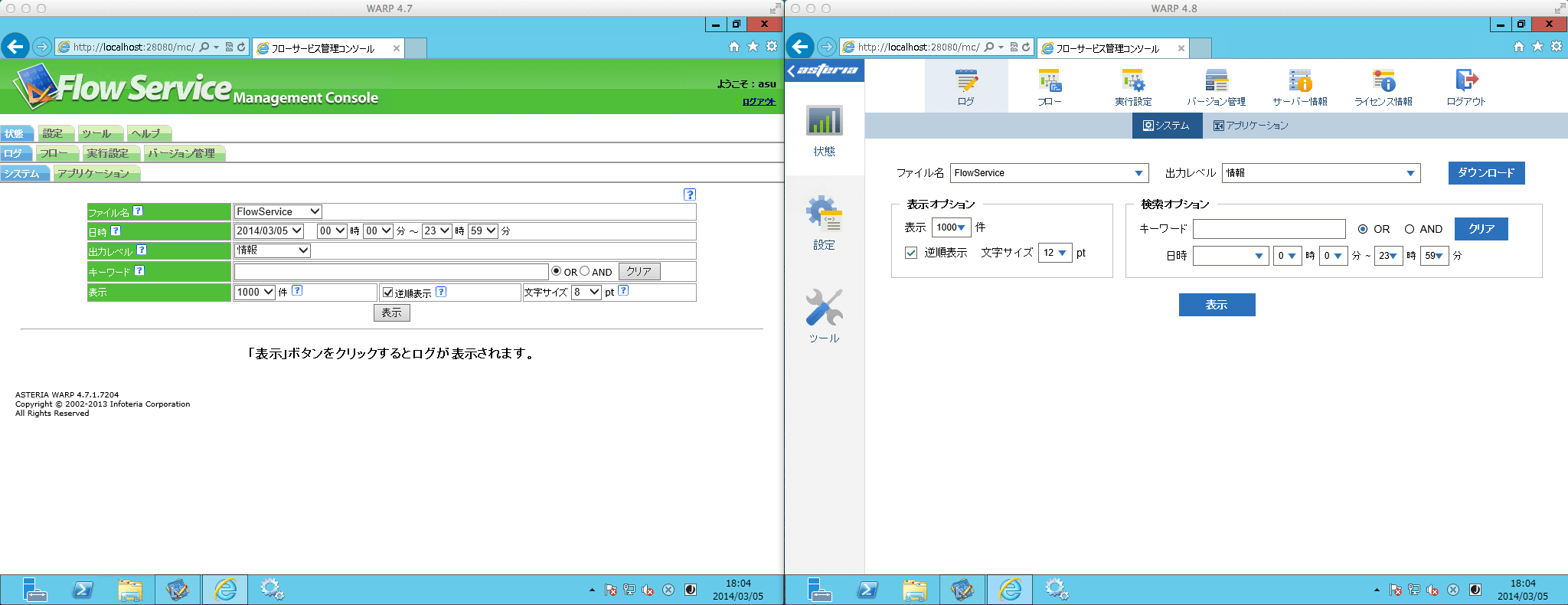The height and width of the screenshot is (605, 1568).
Task: Click blue クリア button in WARP 4.8
Action: [x=1481, y=229]
